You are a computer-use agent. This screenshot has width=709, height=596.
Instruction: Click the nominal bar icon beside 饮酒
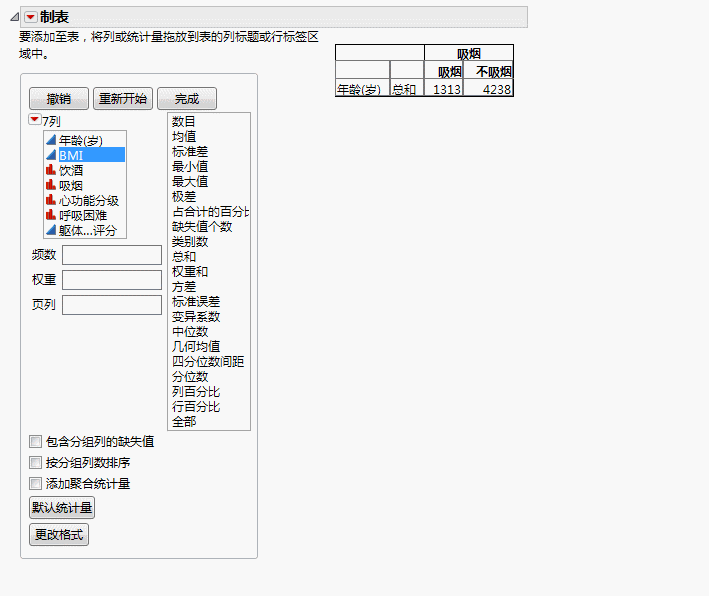pyautogui.click(x=51, y=170)
